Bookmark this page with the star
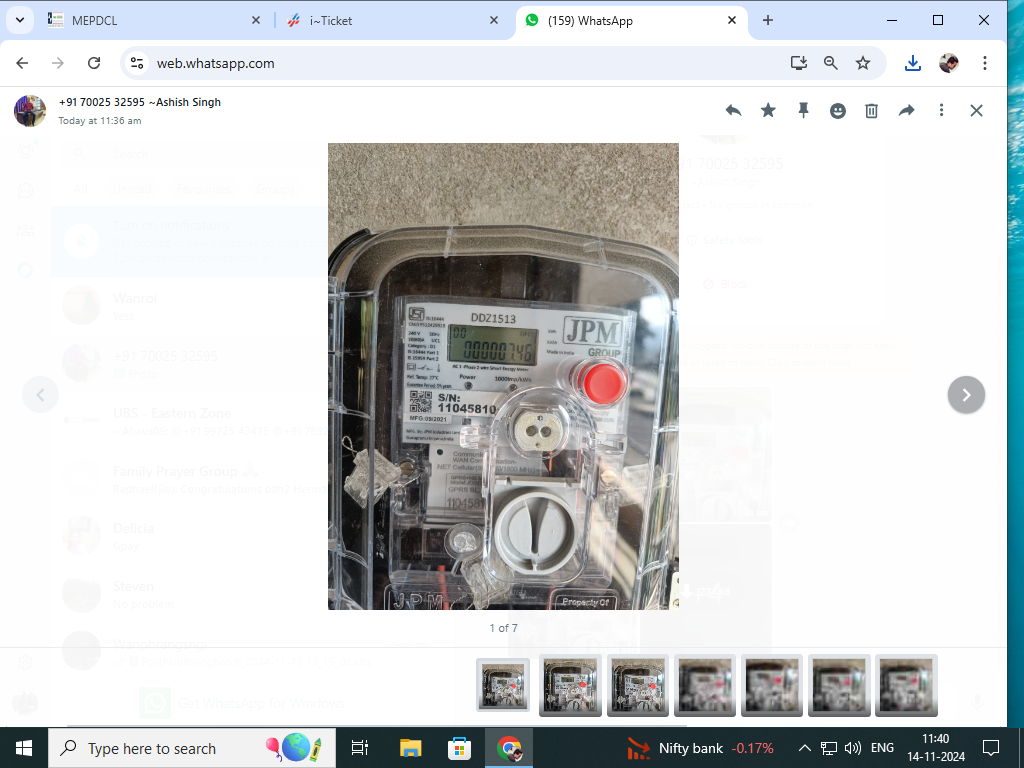This screenshot has height=768, width=1024. (863, 63)
